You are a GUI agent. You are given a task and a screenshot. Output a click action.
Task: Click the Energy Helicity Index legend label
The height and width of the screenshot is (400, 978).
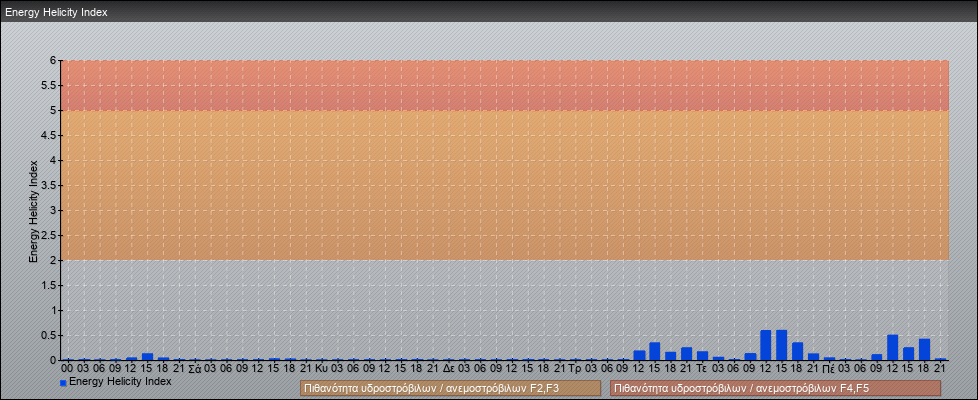click(120, 381)
